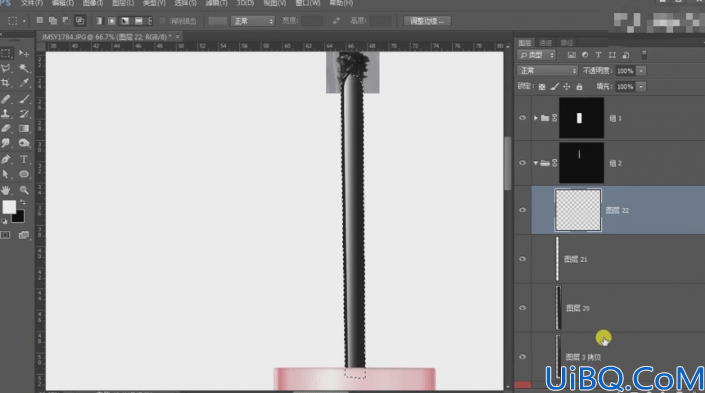The width and height of the screenshot is (705, 393).
Task: Swap foreground and background colors
Action: [23, 203]
